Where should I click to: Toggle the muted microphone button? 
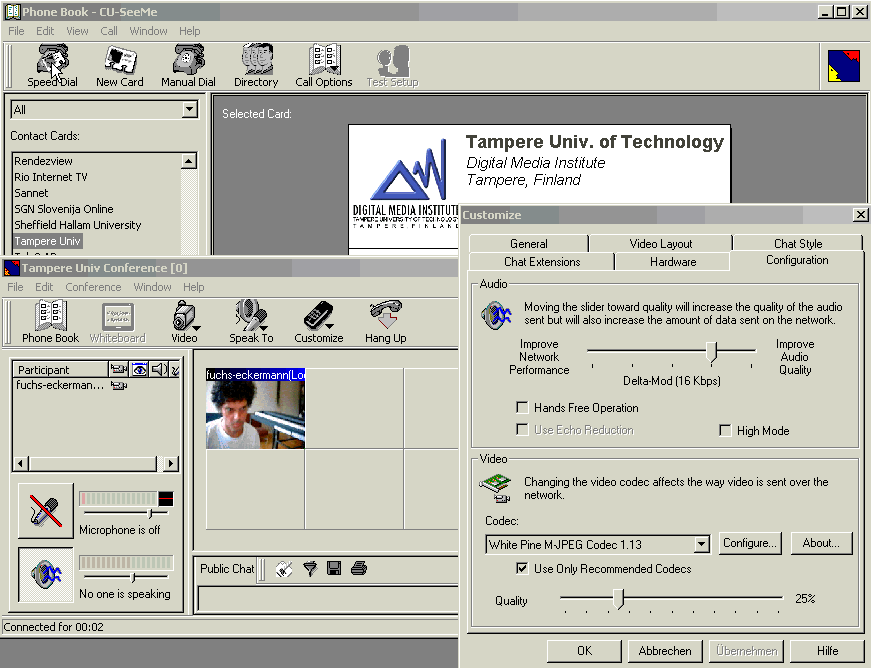(45, 511)
